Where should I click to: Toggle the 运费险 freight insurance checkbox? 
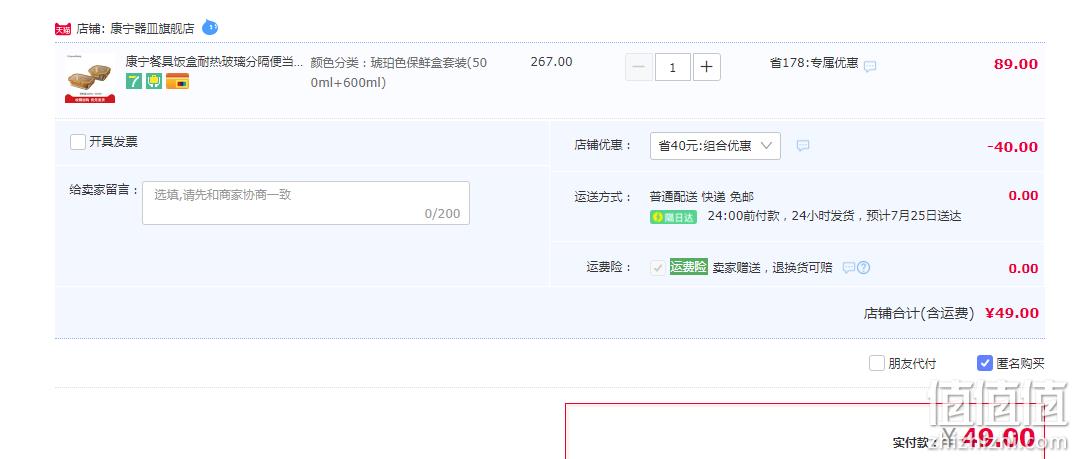coord(658,268)
